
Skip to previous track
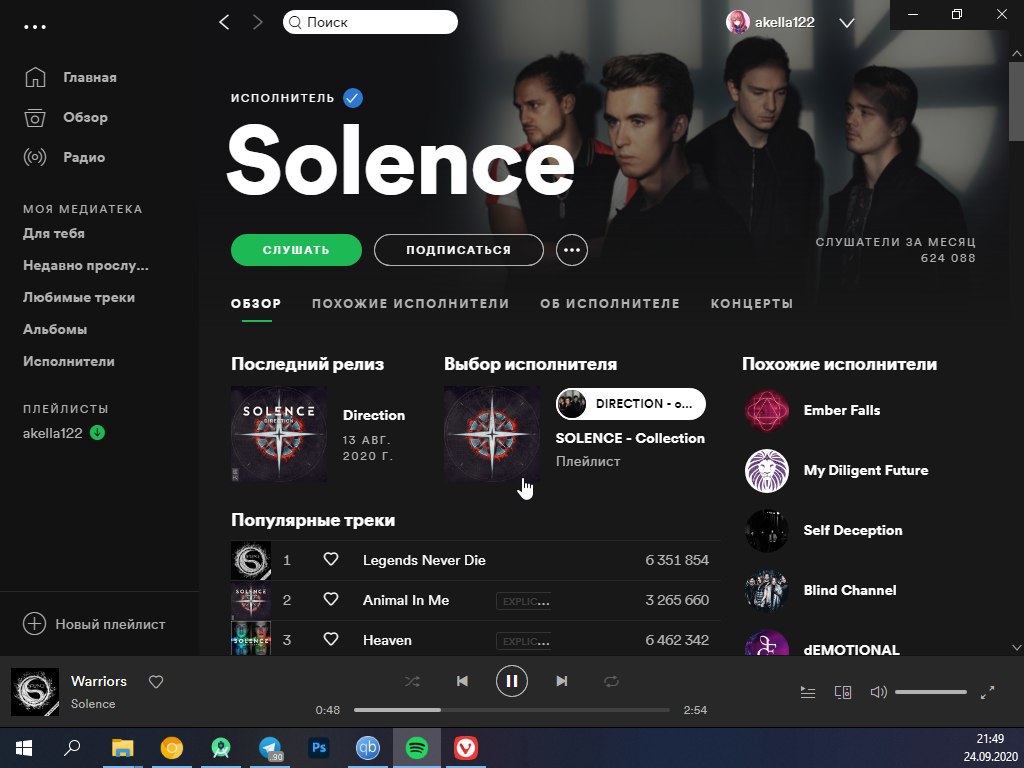(462, 681)
